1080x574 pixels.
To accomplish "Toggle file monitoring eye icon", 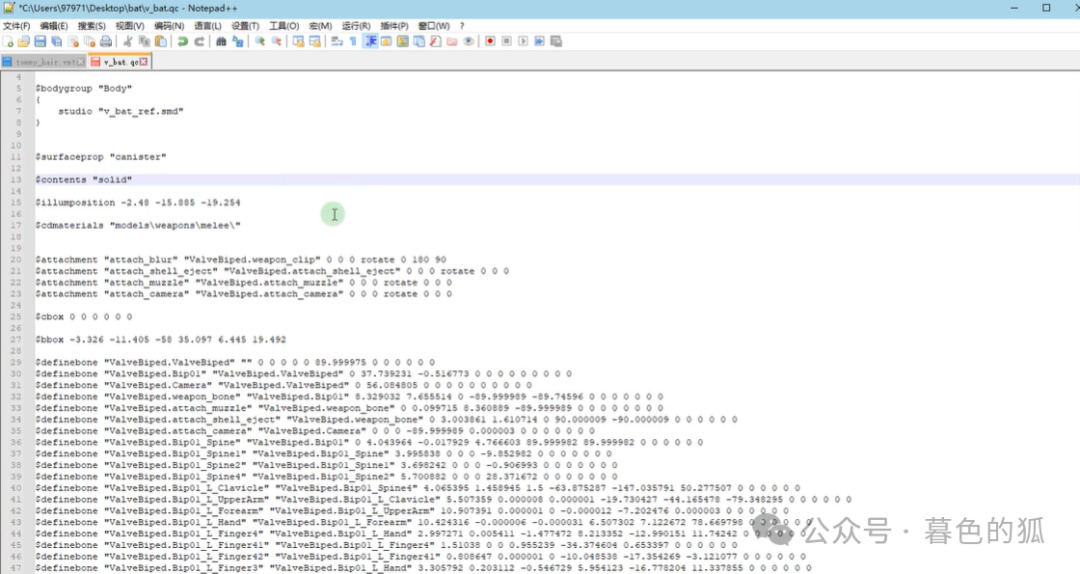I will click(x=468, y=41).
